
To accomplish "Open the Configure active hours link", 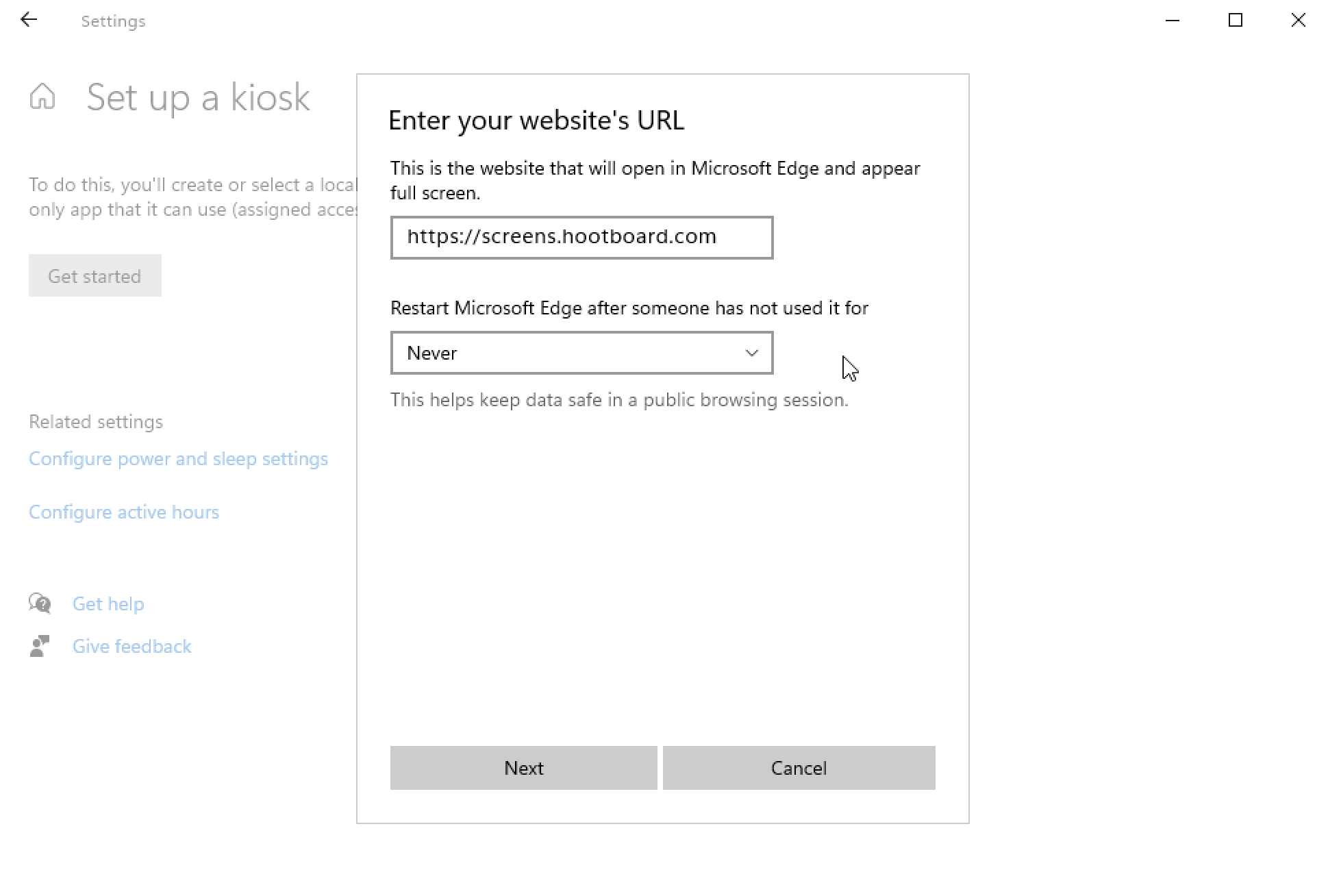I will tap(124, 512).
